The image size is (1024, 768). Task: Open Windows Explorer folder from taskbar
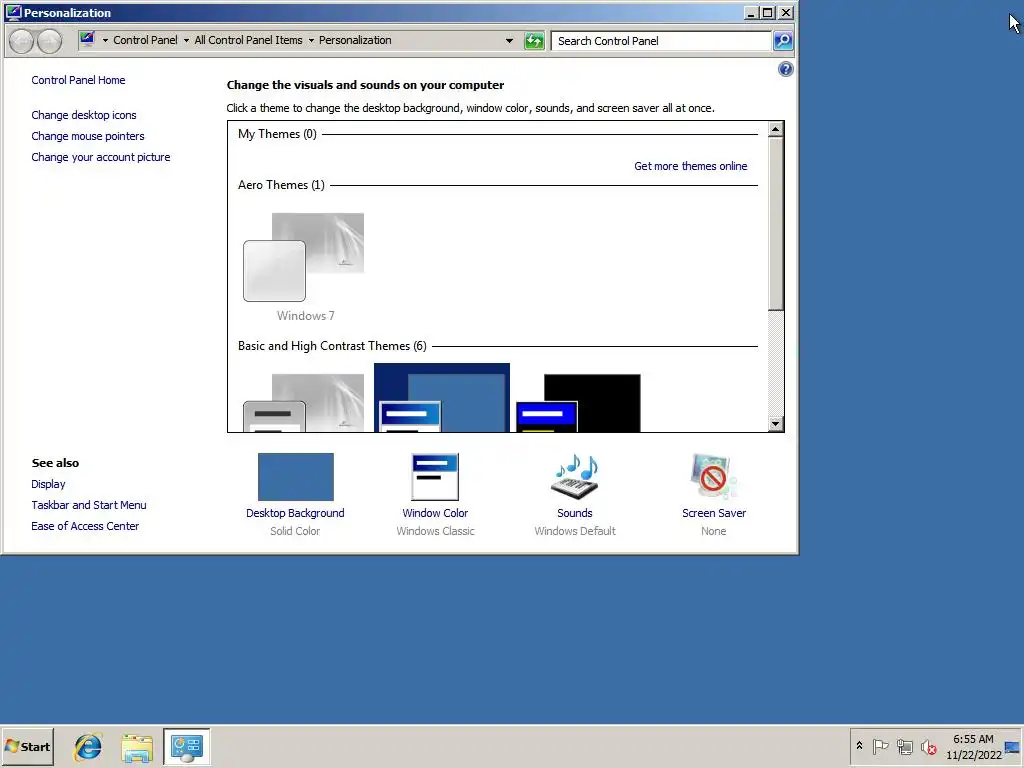(x=136, y=747)
